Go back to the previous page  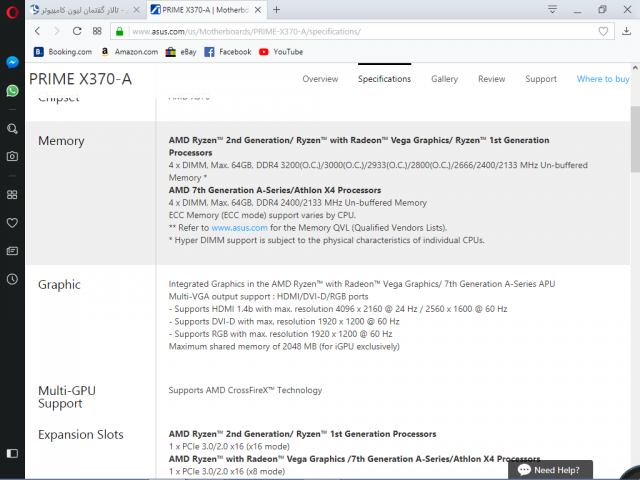point(38,31)
